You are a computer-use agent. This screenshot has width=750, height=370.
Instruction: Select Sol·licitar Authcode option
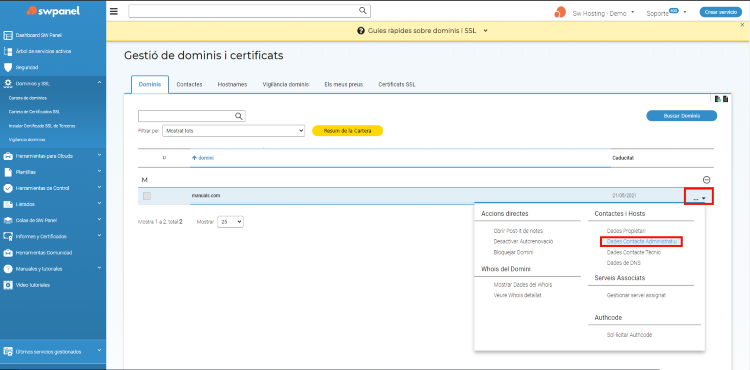[629, 335]
